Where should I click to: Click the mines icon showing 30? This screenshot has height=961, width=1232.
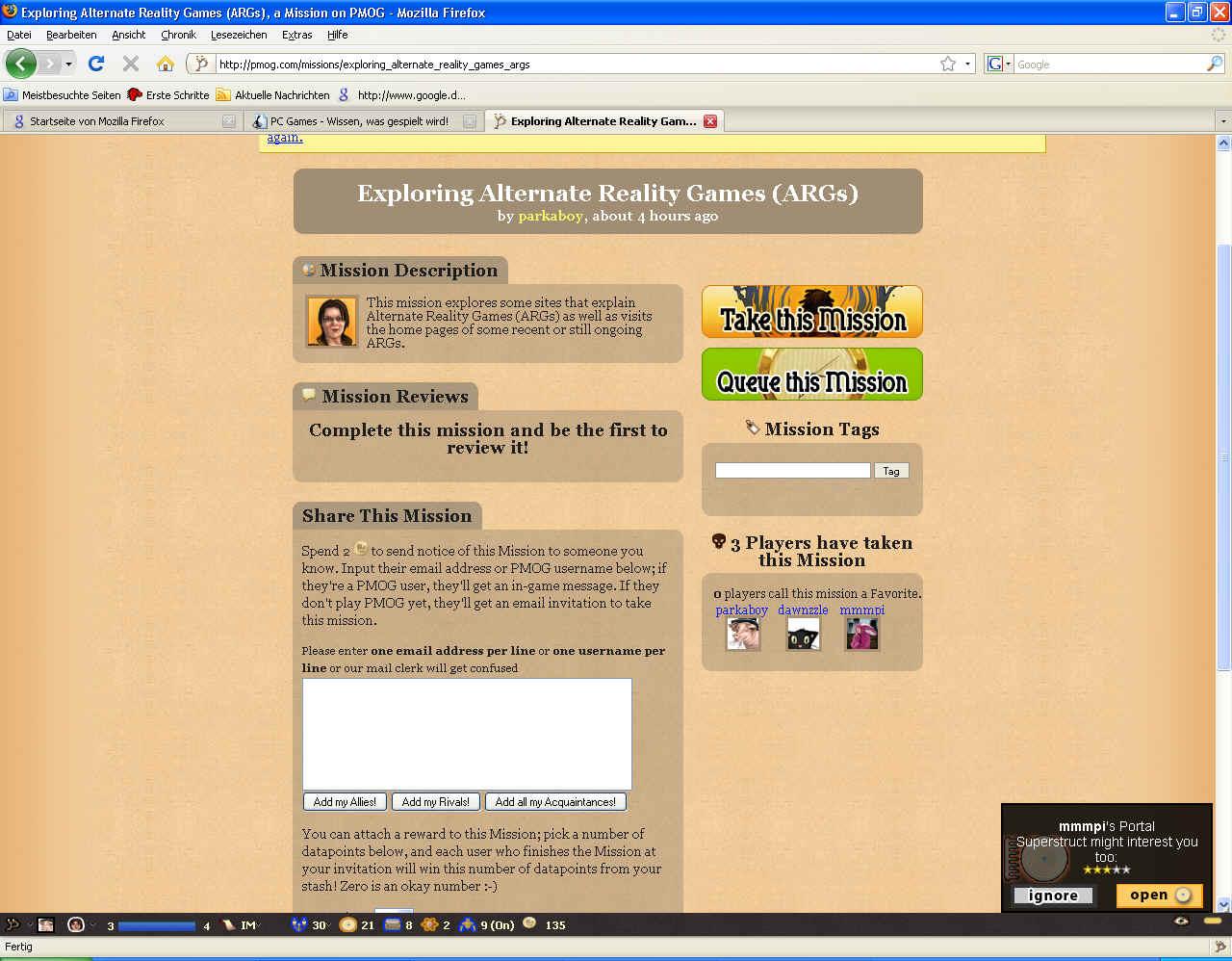point(299,924)
